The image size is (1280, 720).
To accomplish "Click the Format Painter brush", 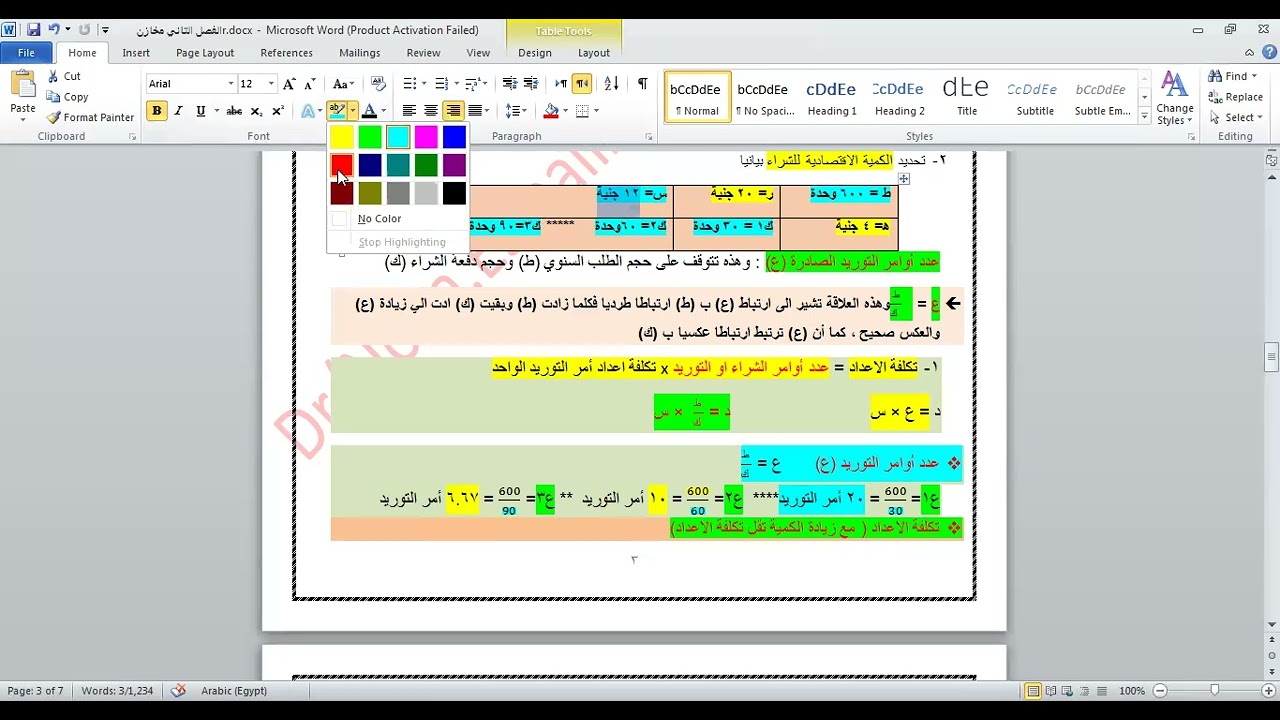I will [53, 117].
